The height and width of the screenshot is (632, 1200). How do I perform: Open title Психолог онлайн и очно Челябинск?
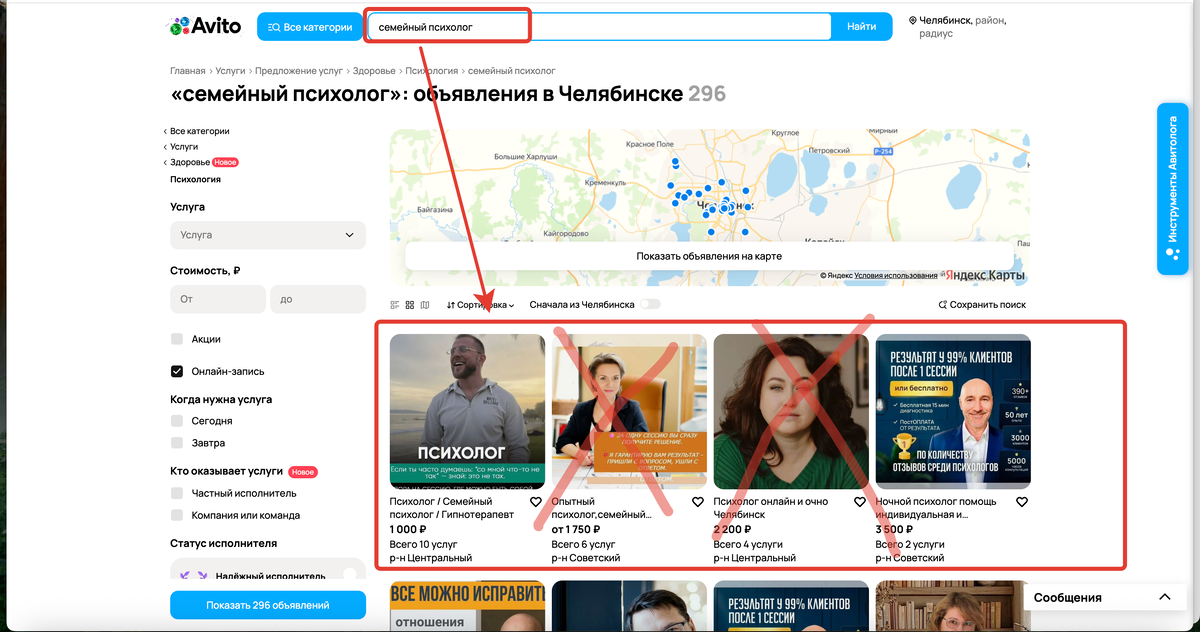click(x=769, y=508)
